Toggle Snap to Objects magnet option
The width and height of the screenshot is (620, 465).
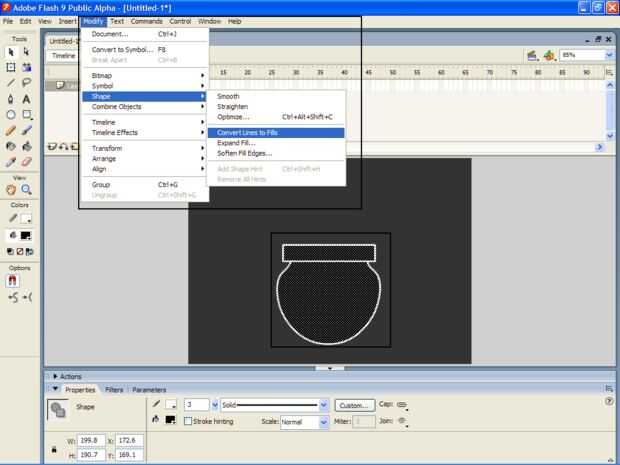tap(13, 282)
